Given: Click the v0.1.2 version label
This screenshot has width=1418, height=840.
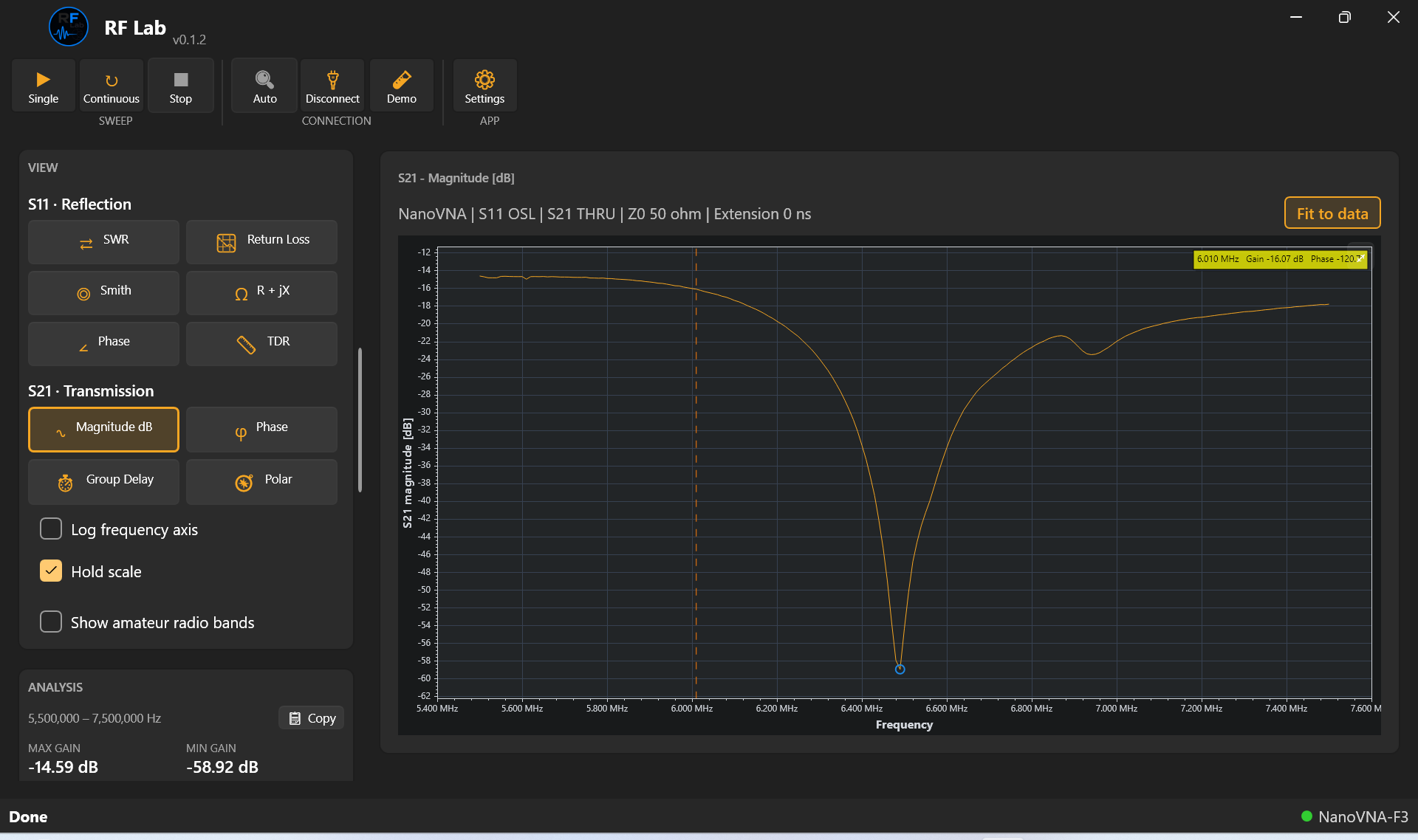Looking at the screenshot, I should (189, 40).
